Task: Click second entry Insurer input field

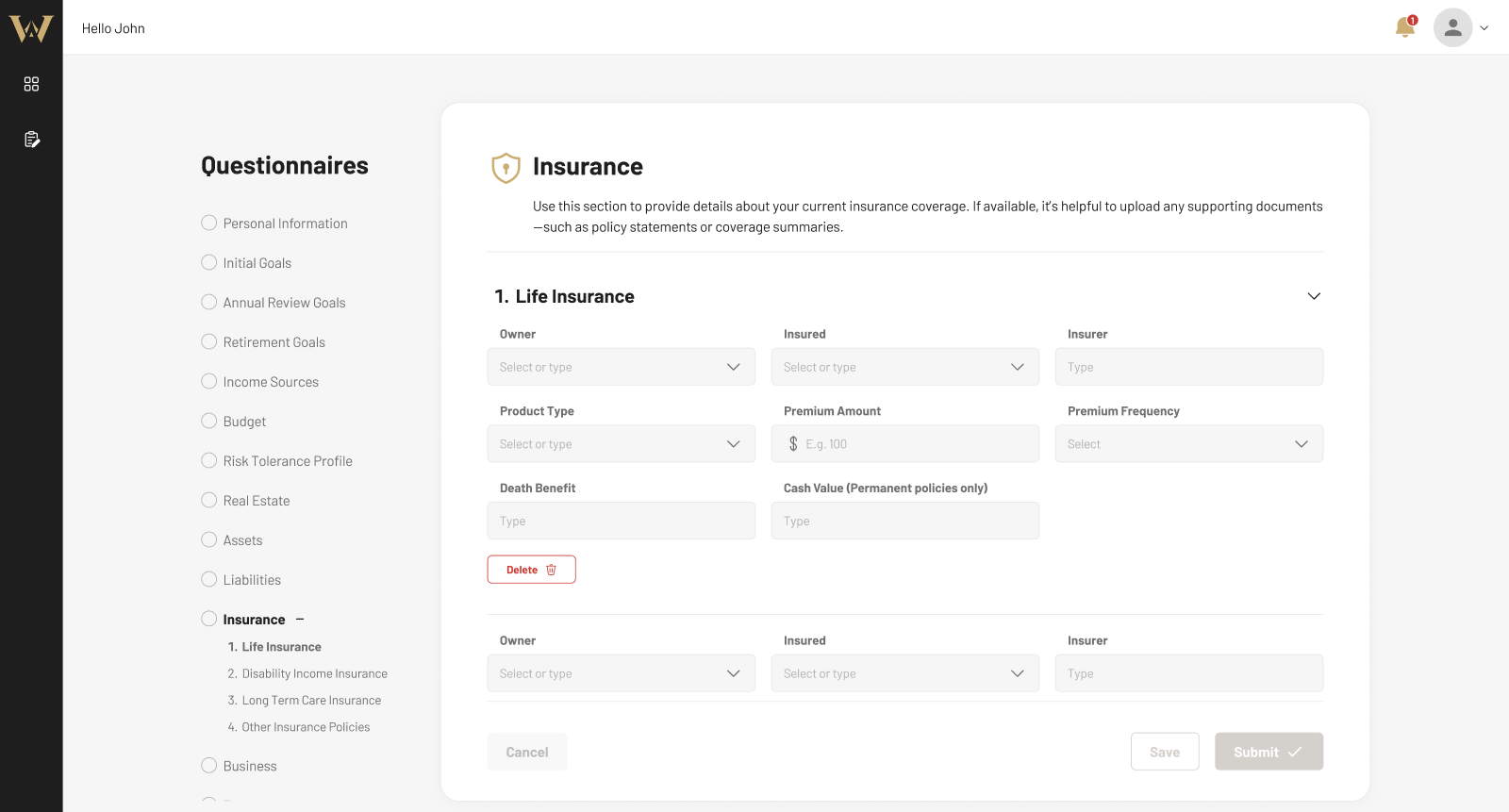Action: [1189, 673]
